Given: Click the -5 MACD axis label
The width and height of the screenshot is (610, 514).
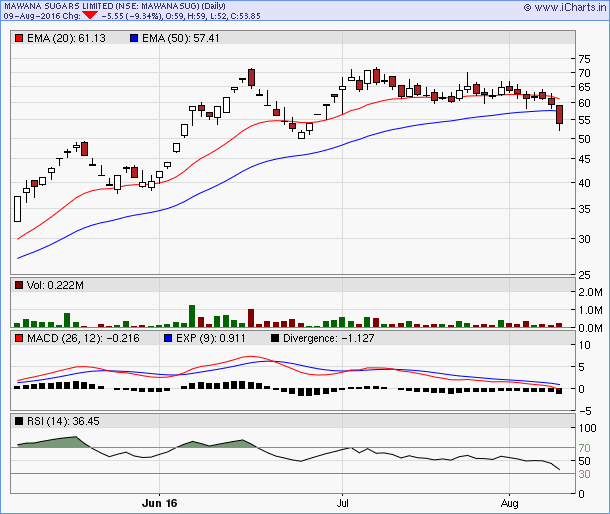Looking at the screenshot, I should [x=585, y=411].
